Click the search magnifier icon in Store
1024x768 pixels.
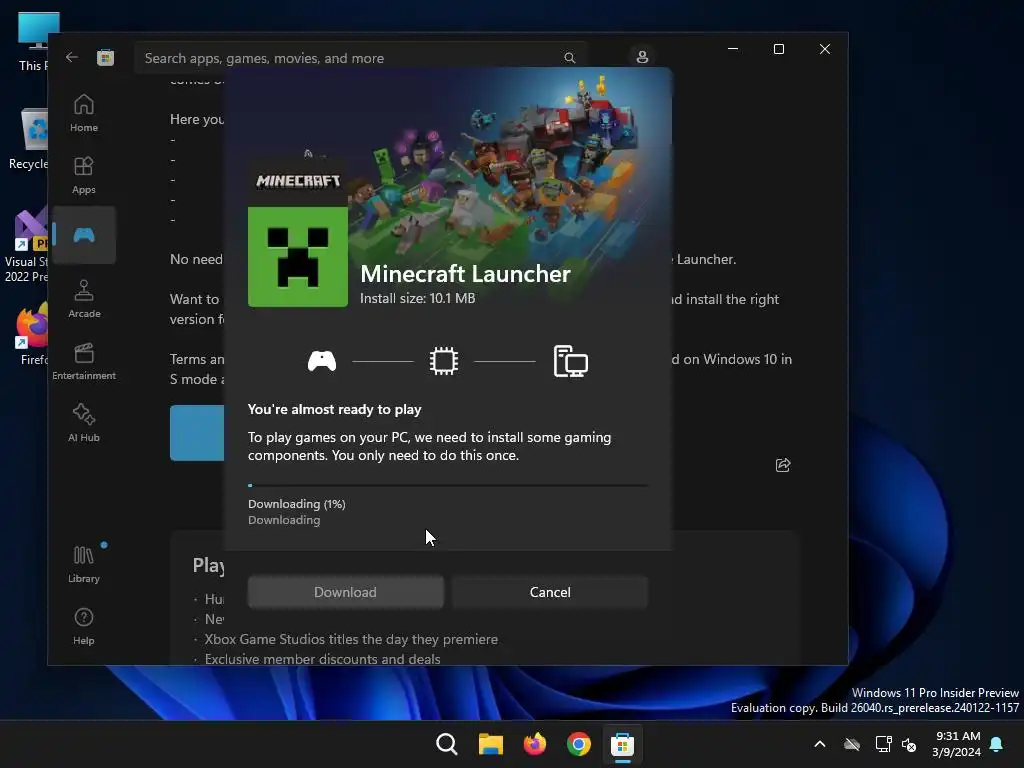click(569, 58)
